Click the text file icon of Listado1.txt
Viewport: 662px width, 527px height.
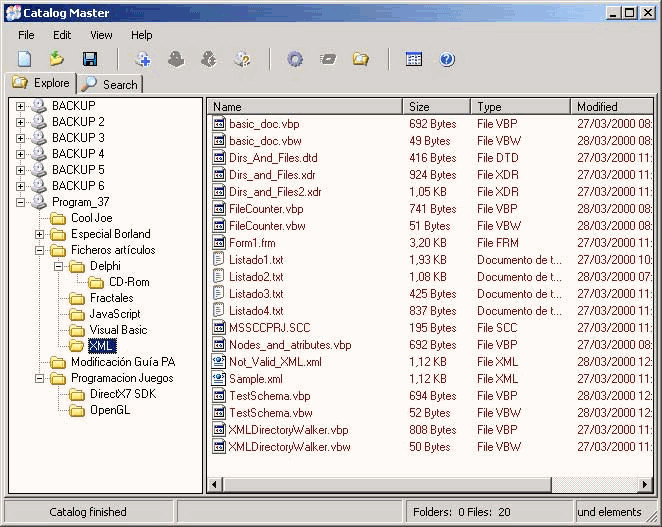click(x=218, y=259)
